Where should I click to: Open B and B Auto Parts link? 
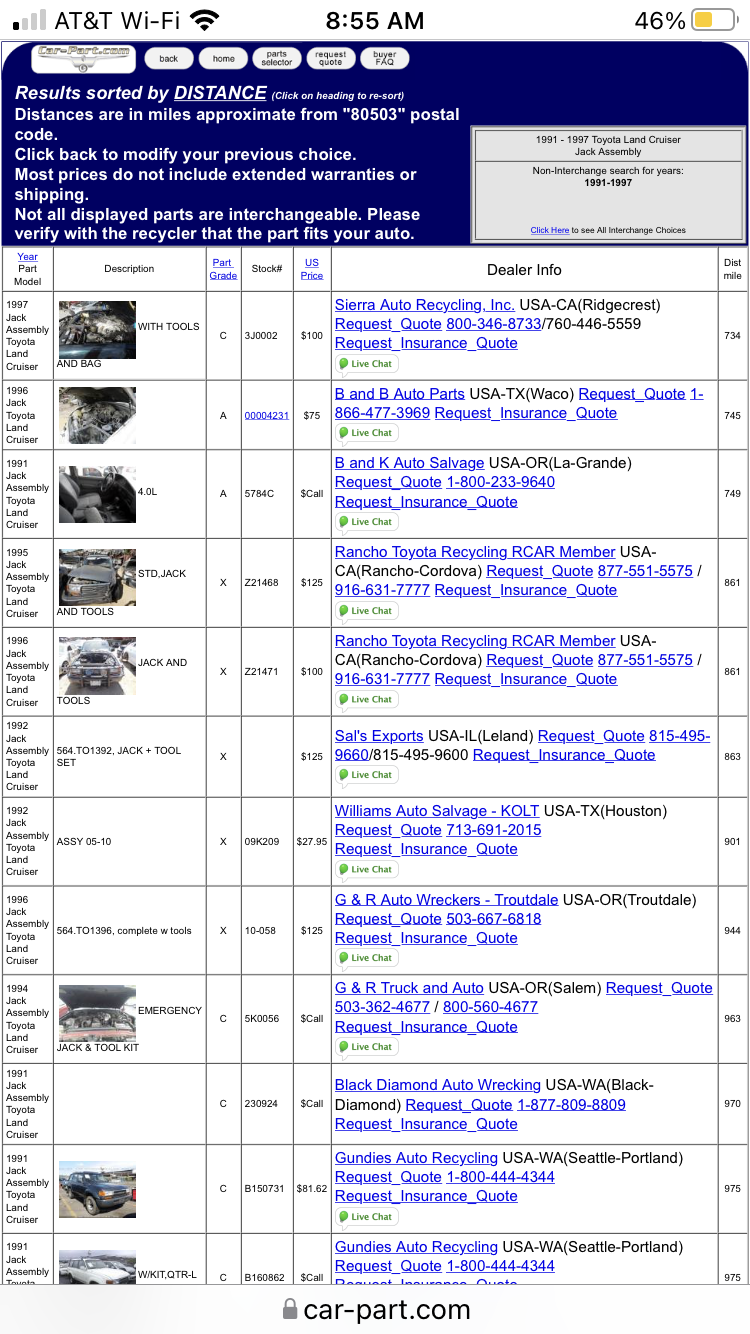click(400, 394)
